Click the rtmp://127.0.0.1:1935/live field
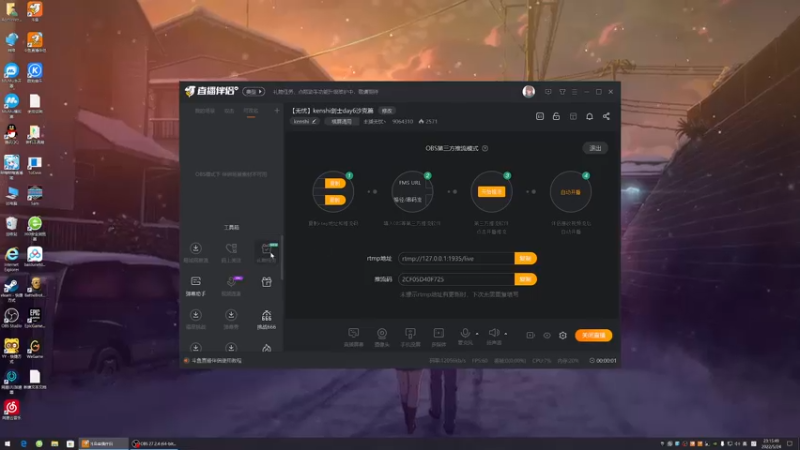The image size is (800, 450). 456,259
